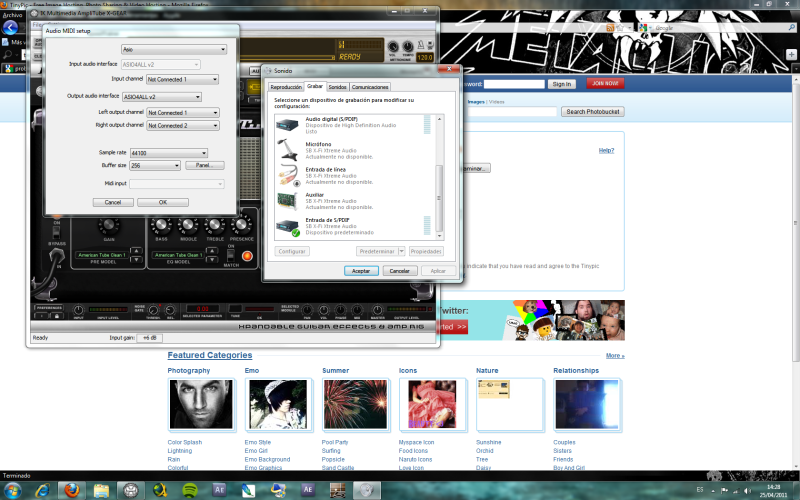Click Sign In on the TinyPic page

tap(562, 84)
